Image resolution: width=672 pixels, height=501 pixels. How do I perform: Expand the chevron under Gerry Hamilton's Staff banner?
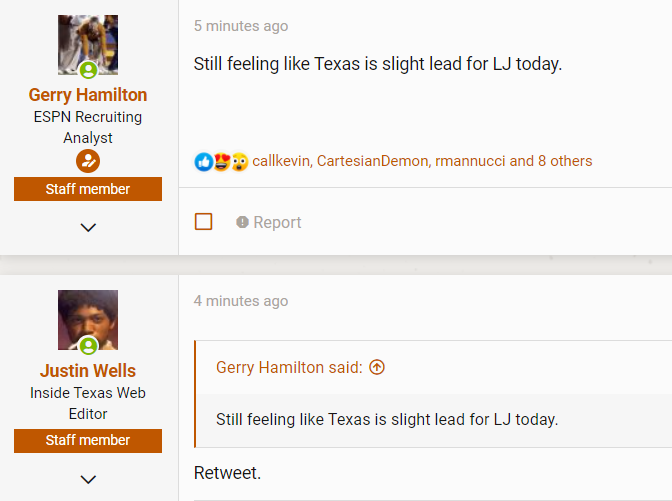coord(88,227)
